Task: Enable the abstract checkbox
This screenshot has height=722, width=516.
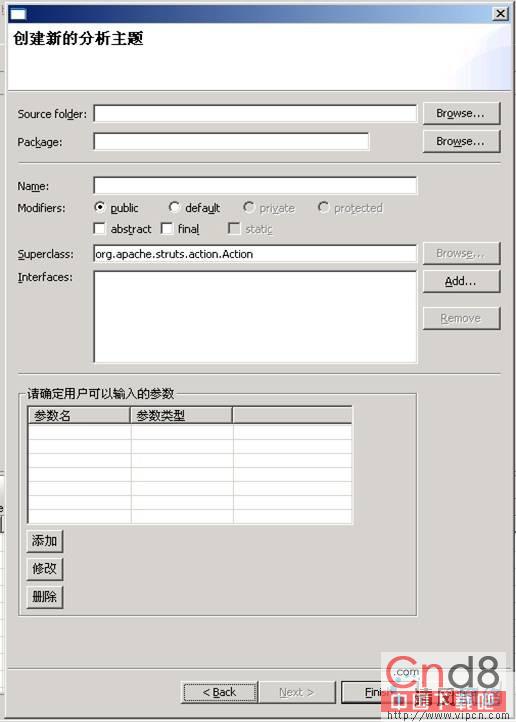Action: pos(99,228)
